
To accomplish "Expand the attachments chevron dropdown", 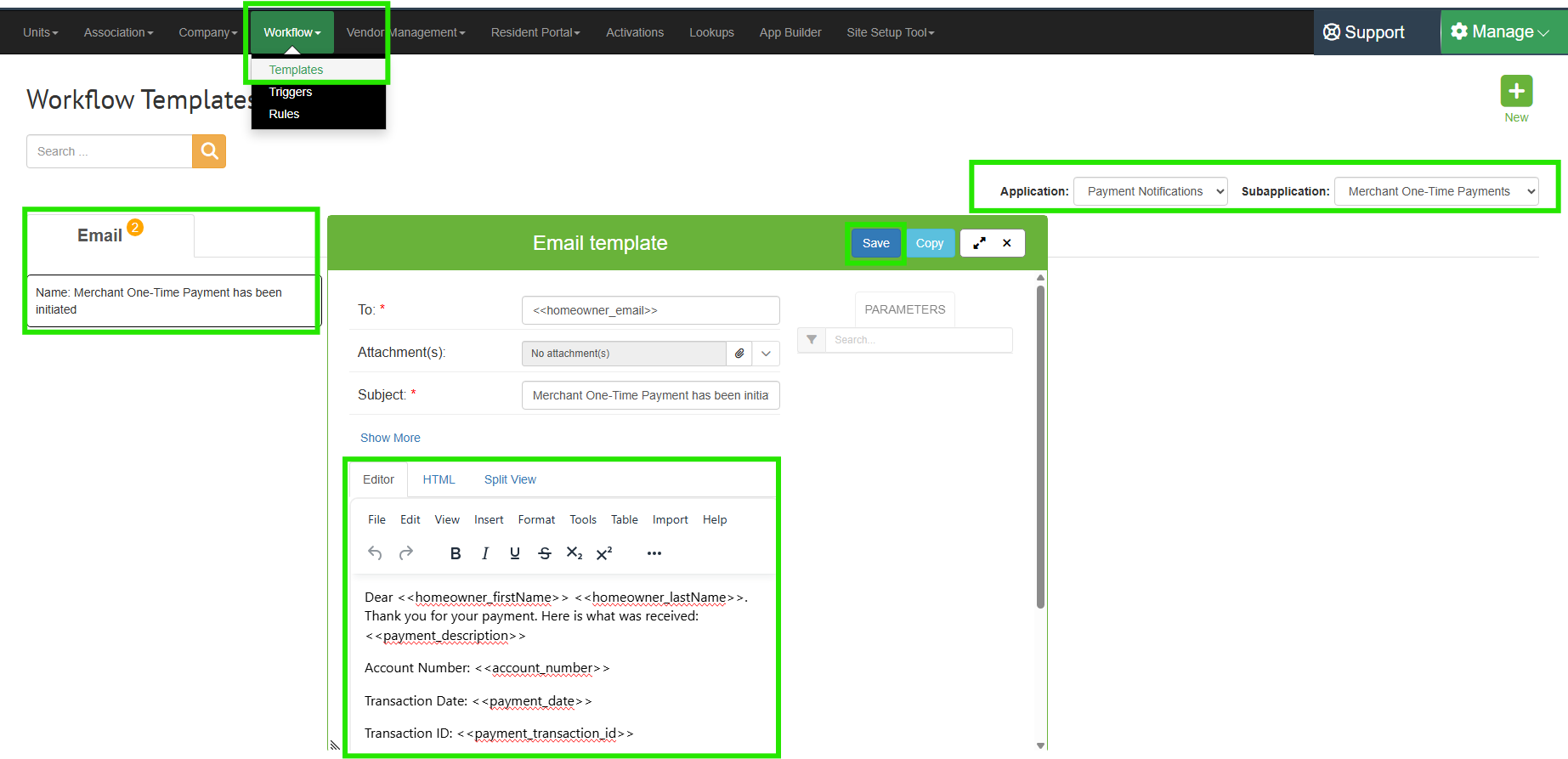I will pyautogui.click(x=766, y=354).
